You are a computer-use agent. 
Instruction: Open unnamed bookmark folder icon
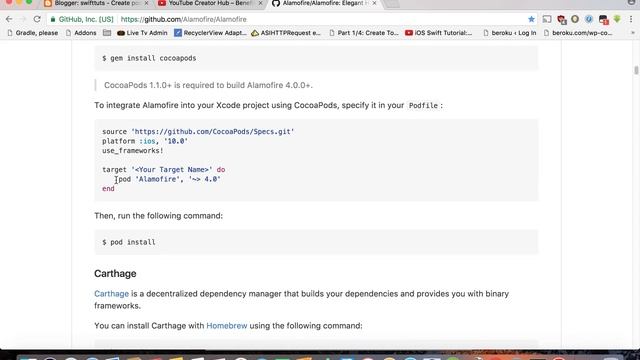[107, 33]
